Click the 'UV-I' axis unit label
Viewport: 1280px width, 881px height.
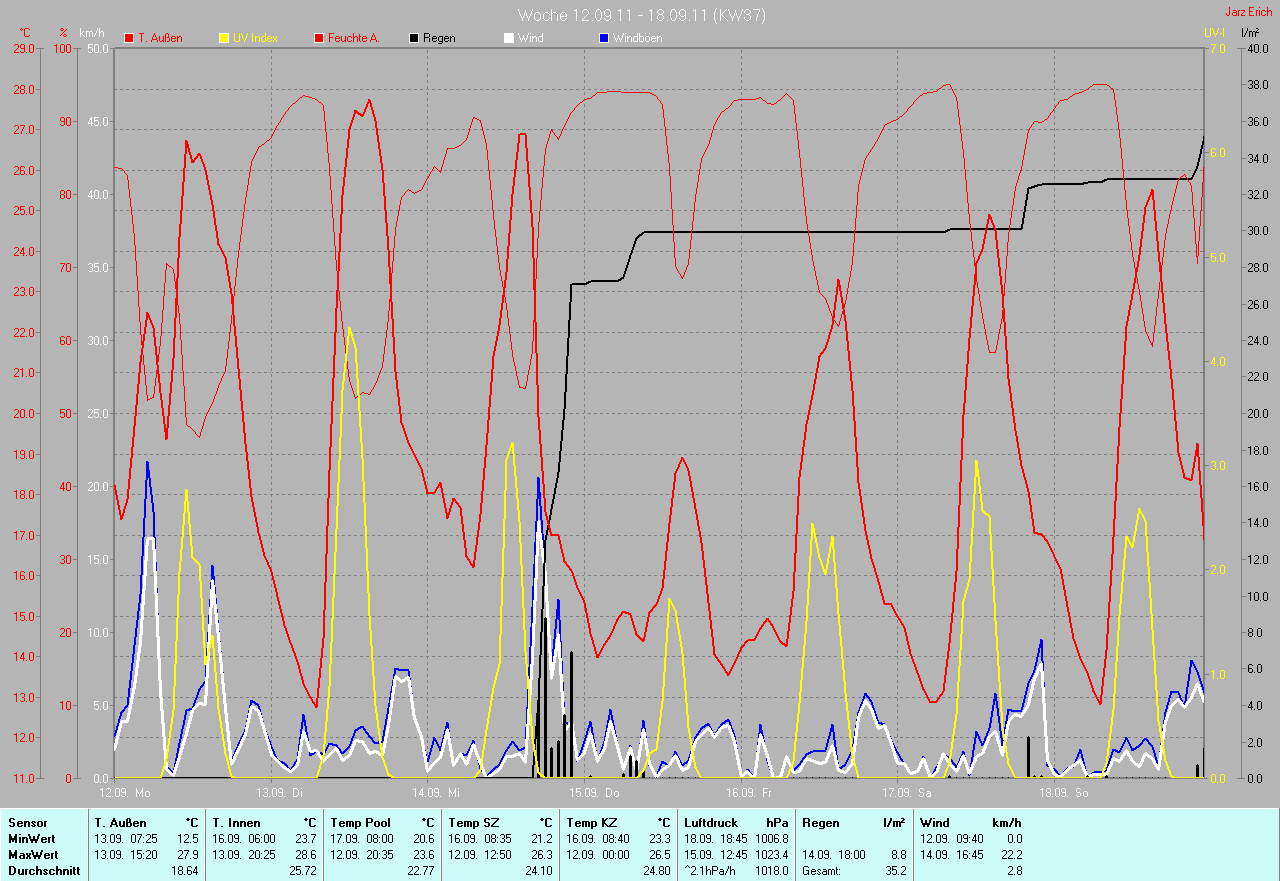click(x=1215, y=33)
